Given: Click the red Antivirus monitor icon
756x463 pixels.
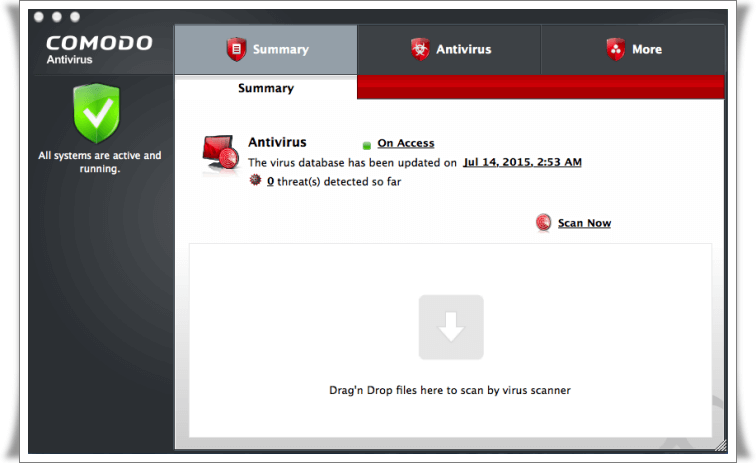Looking at the screenshot, I should [x=221, y=153].
